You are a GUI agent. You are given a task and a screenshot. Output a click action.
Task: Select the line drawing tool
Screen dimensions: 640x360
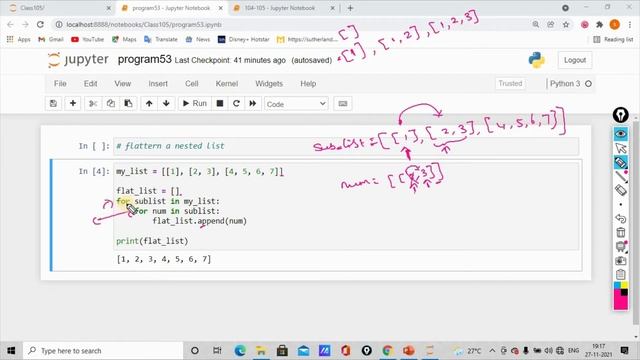click(x=620, y=176)
